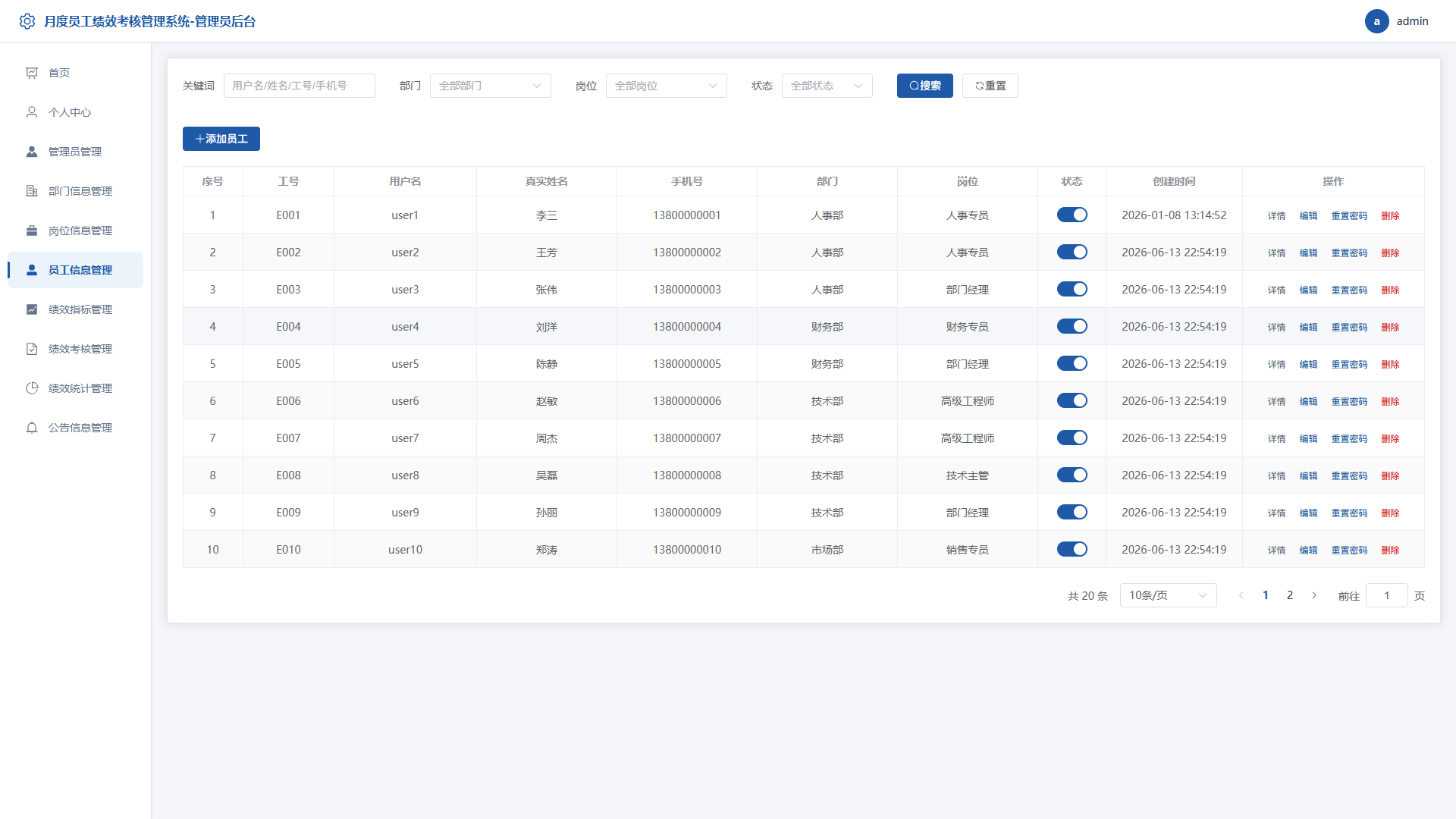The height and width of the screenshot is (819, 1456).
Task: Open 管理员管理 menu item
Action: point(75,152)
